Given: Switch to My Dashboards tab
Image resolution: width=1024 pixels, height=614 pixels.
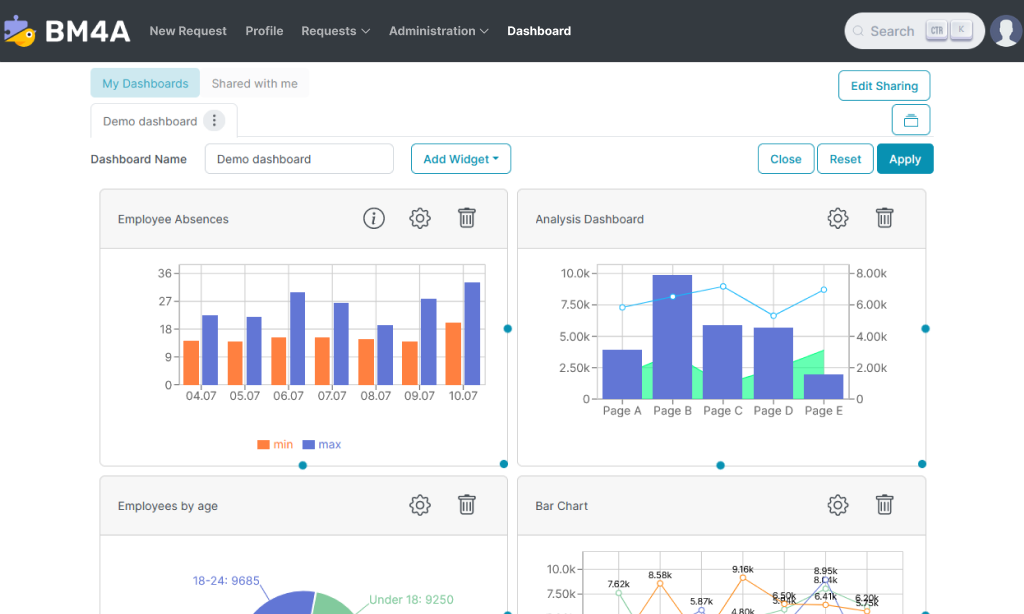Looking at the screenshot, I should click(x=145, y=84).
